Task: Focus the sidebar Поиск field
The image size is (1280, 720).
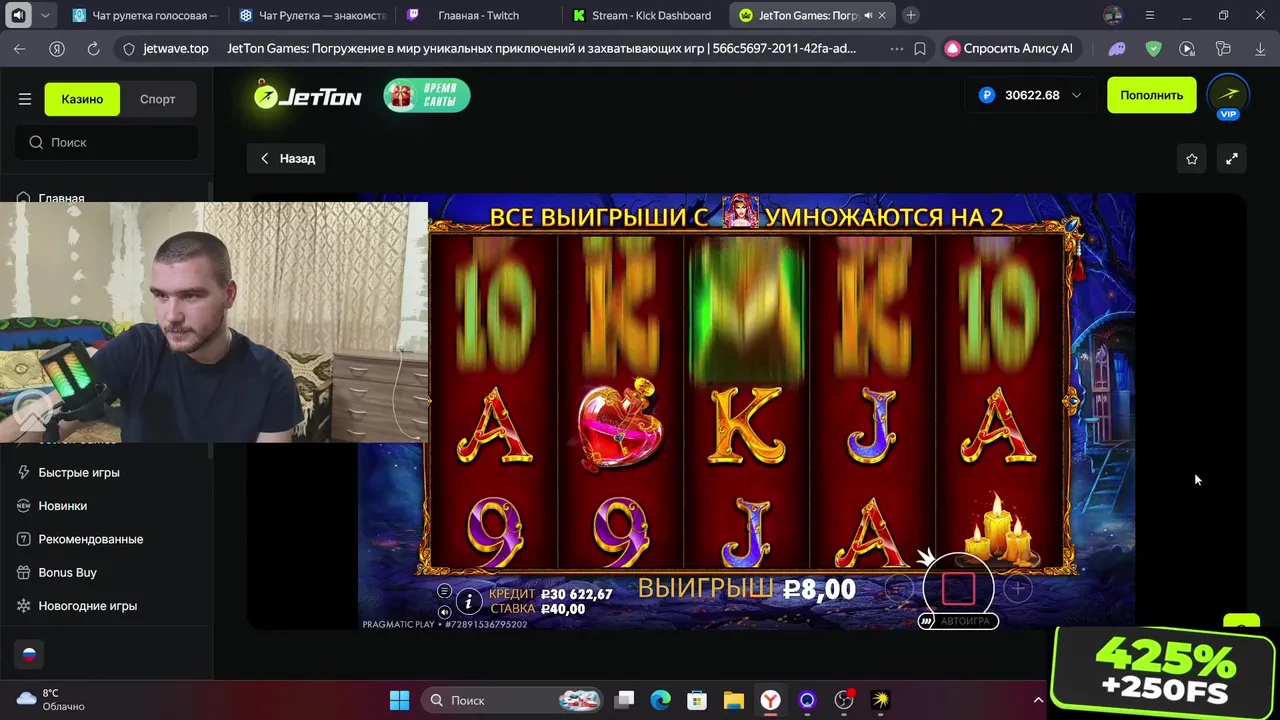Action: coord(106,142)
